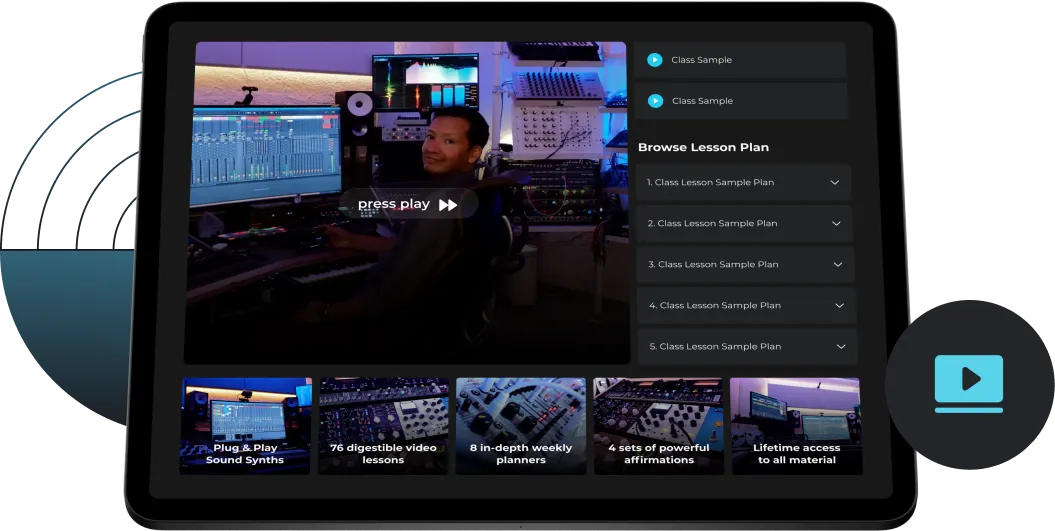1055x531 pixels.
Task: View the 4 sets of powerful affirmations thumbnail
Action: click(x=658, y=425)
